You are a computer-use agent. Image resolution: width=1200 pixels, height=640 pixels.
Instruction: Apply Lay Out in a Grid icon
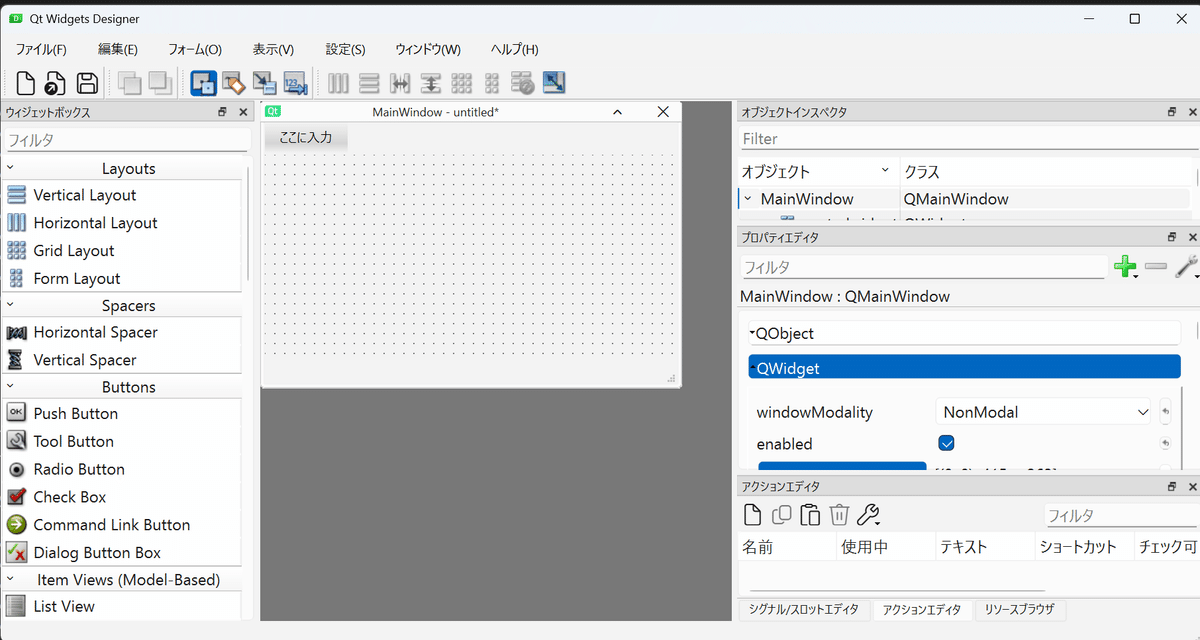(x=461, y=83)
